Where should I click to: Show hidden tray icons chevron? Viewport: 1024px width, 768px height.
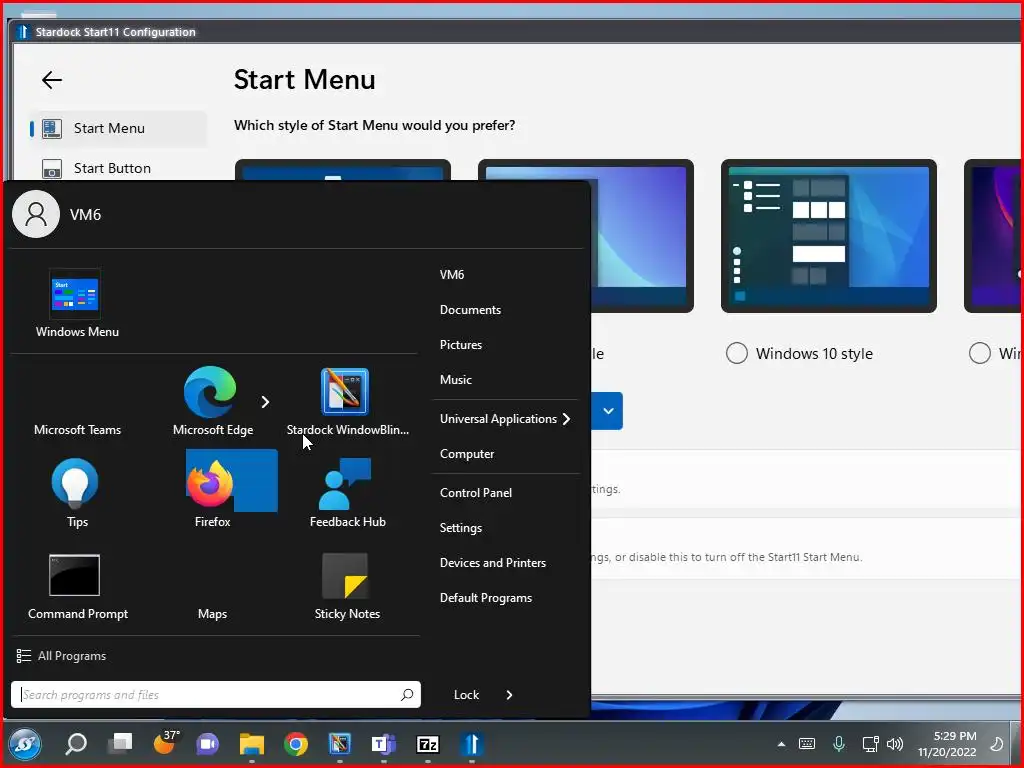click(x=781, y=744)
